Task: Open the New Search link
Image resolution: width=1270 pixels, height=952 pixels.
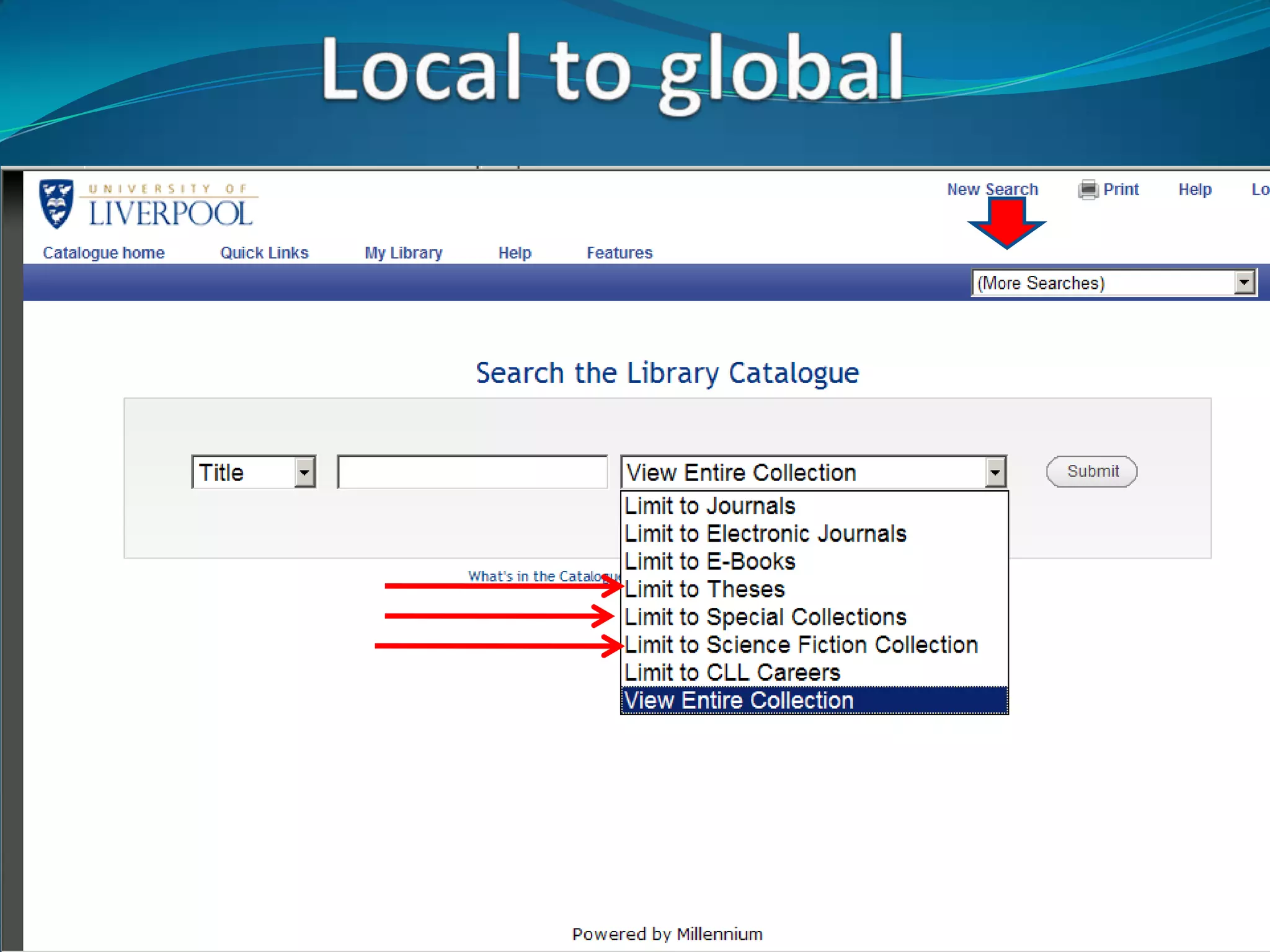Action: click(x=992, y=189)
